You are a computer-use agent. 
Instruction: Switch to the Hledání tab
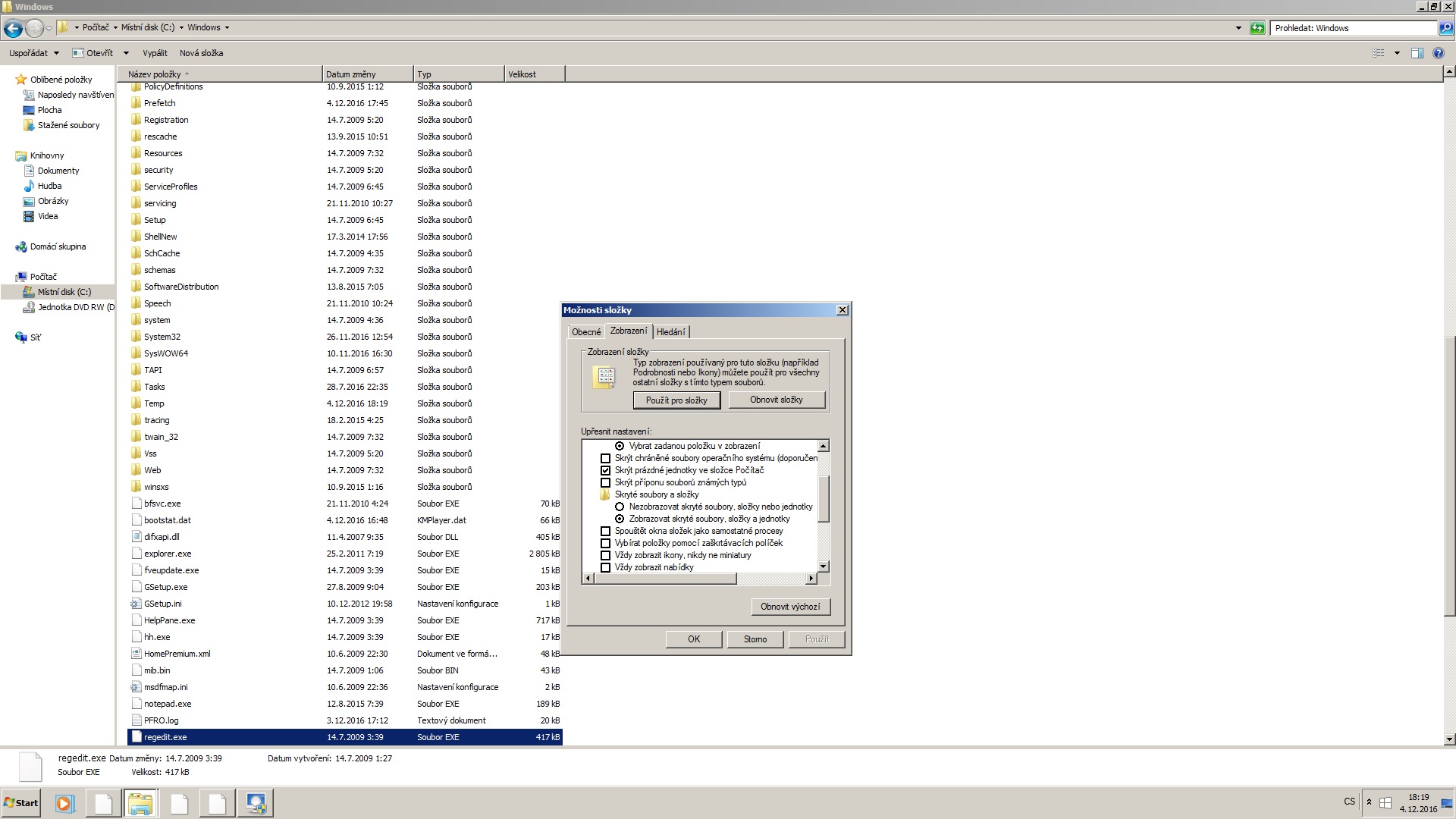pos(670,332)
